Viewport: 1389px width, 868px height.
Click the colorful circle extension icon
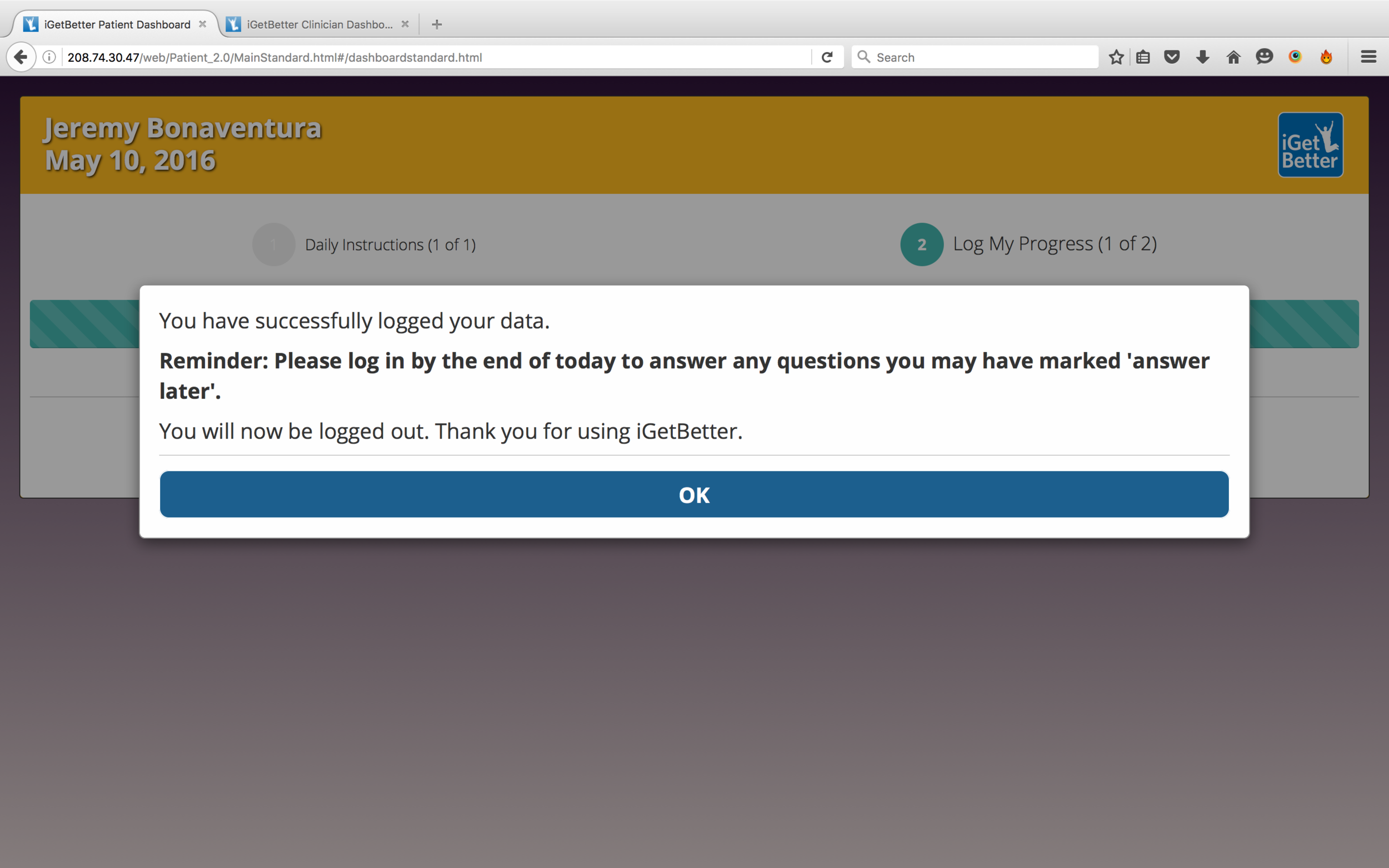click(1295, 56)
